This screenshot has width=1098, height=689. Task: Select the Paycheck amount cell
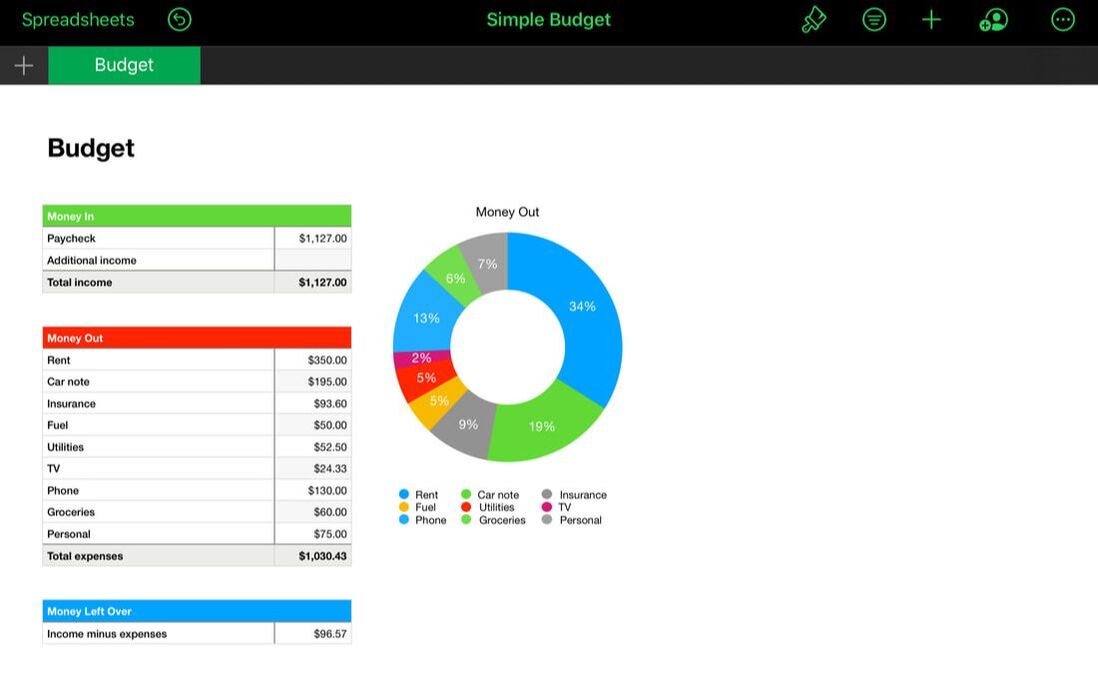(313, 238)
